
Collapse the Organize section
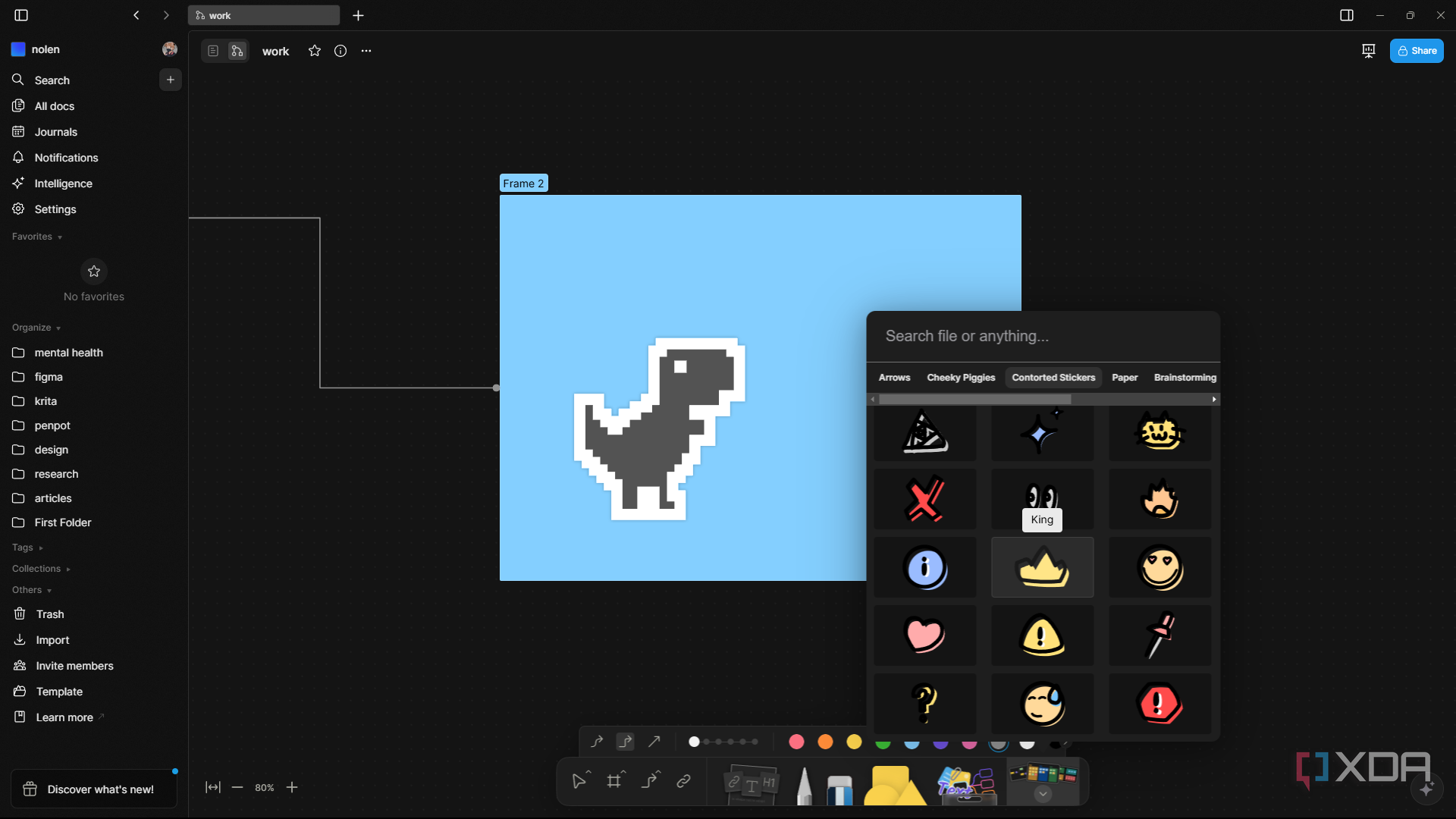[x=36, y=328]
